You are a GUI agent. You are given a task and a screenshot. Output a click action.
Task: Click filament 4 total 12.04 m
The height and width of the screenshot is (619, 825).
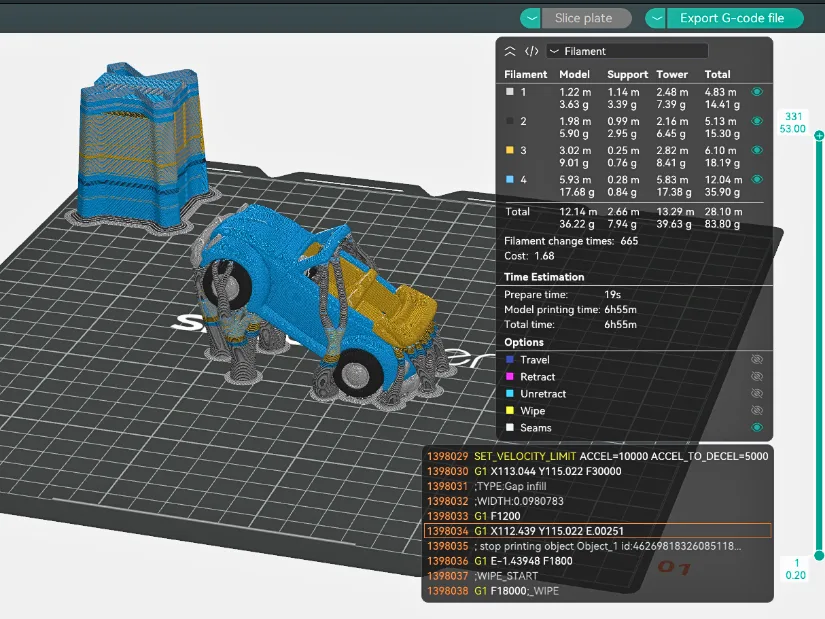[723, 179]
